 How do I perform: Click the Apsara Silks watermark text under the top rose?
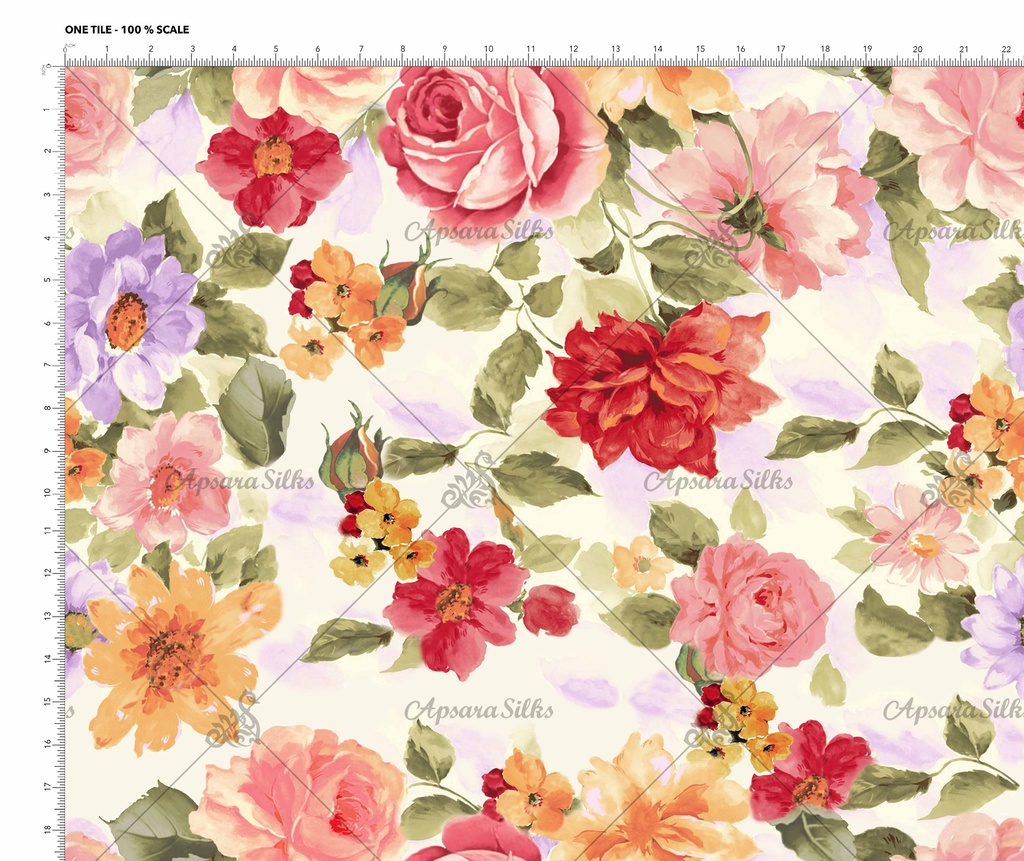click(478, 232)
